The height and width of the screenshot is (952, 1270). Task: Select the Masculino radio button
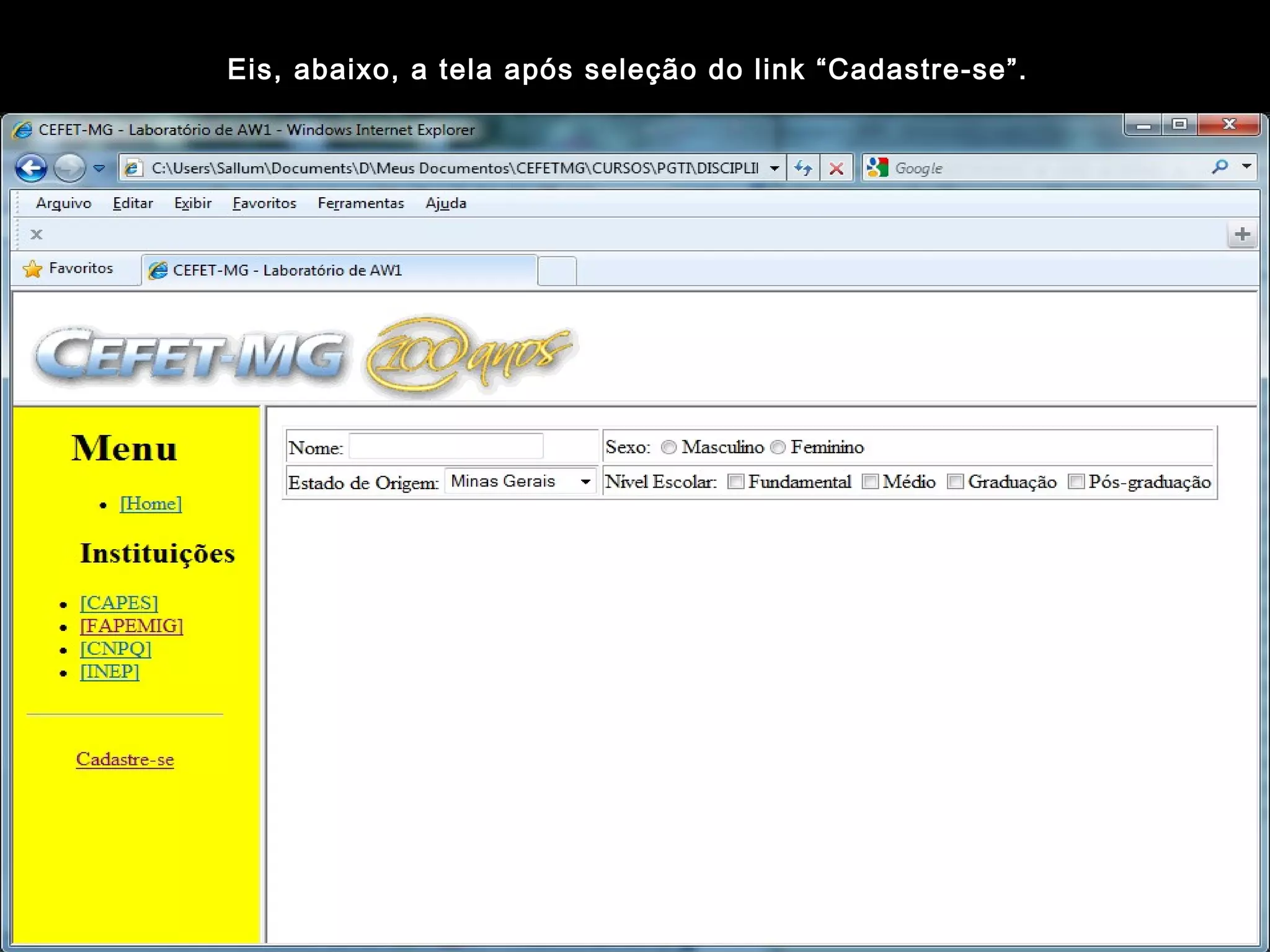click(x=668, y=447)
